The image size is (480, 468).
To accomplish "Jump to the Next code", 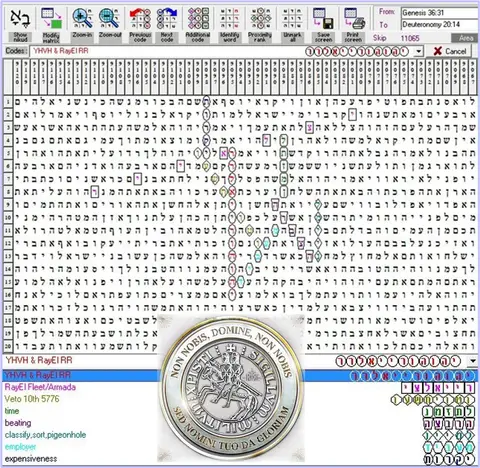I will point(167,18).
